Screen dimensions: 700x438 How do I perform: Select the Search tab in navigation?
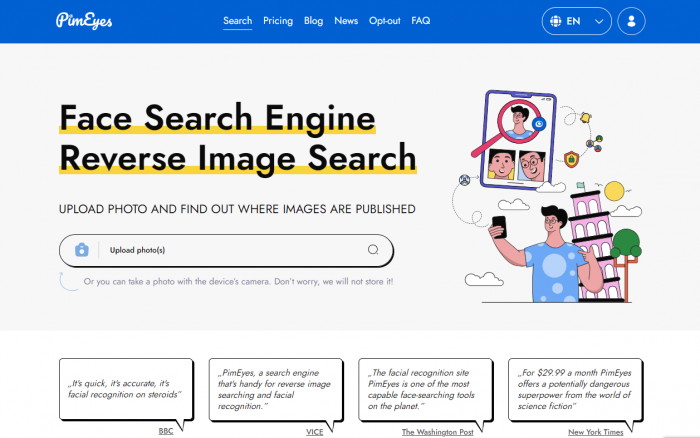click(237, 21)
